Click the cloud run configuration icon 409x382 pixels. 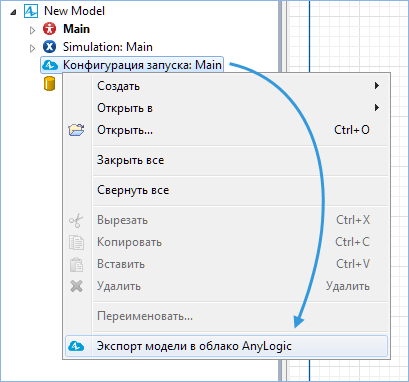click(x=49, y=65)
